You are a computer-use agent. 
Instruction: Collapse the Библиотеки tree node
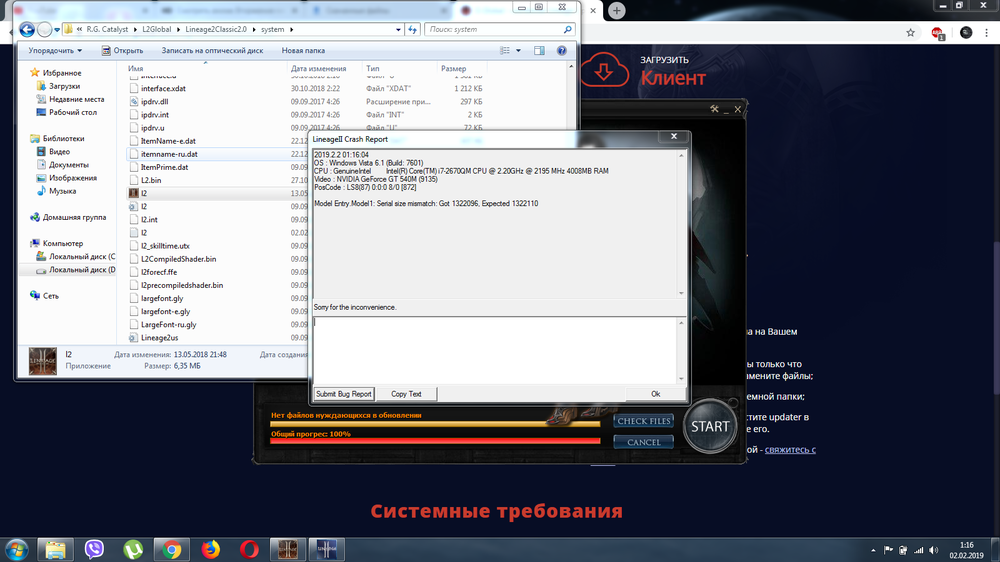click(x=24, y=139)
